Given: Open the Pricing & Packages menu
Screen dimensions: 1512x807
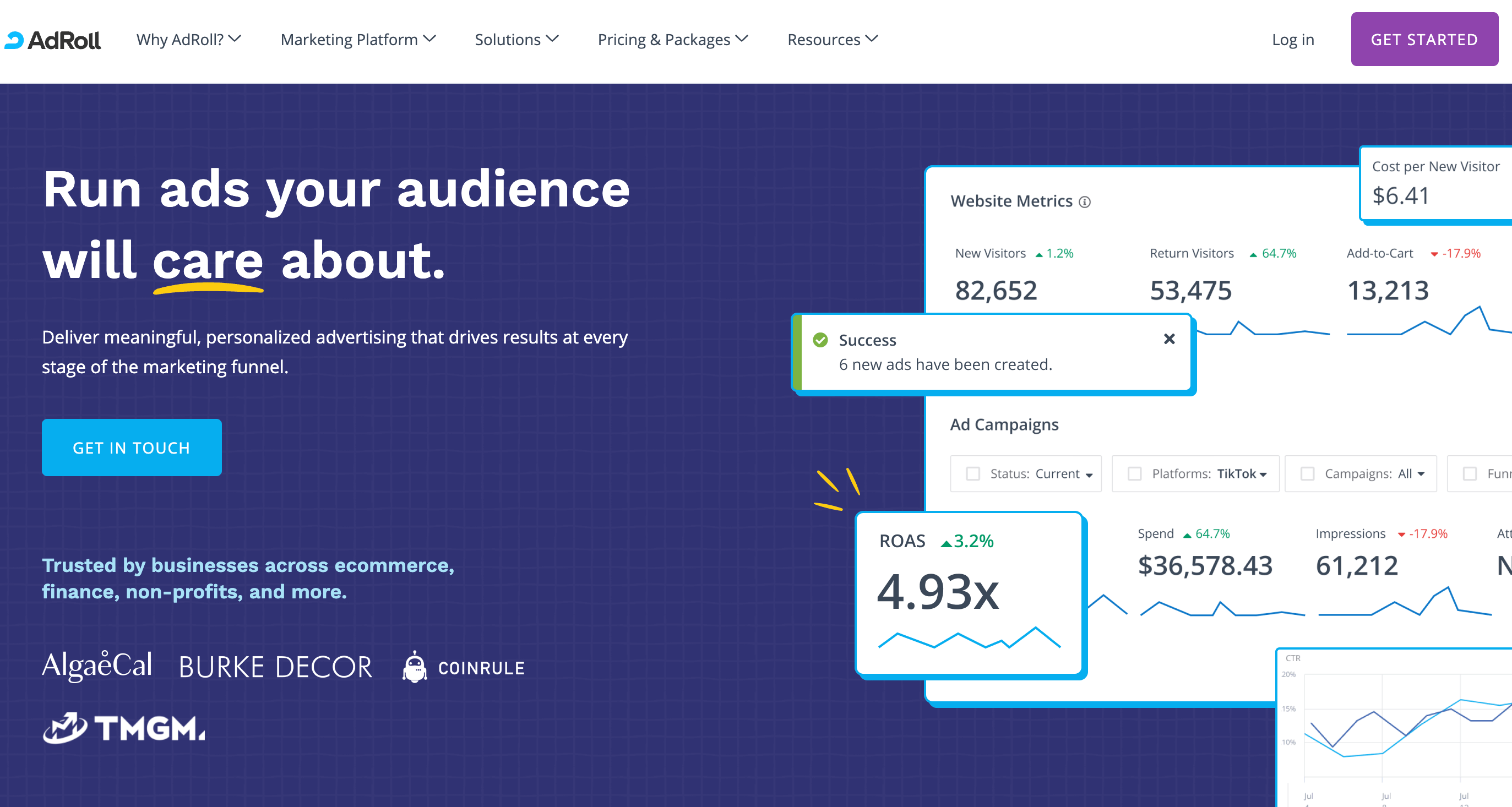Looking at the screenshot, I should (x=673, y=39).
